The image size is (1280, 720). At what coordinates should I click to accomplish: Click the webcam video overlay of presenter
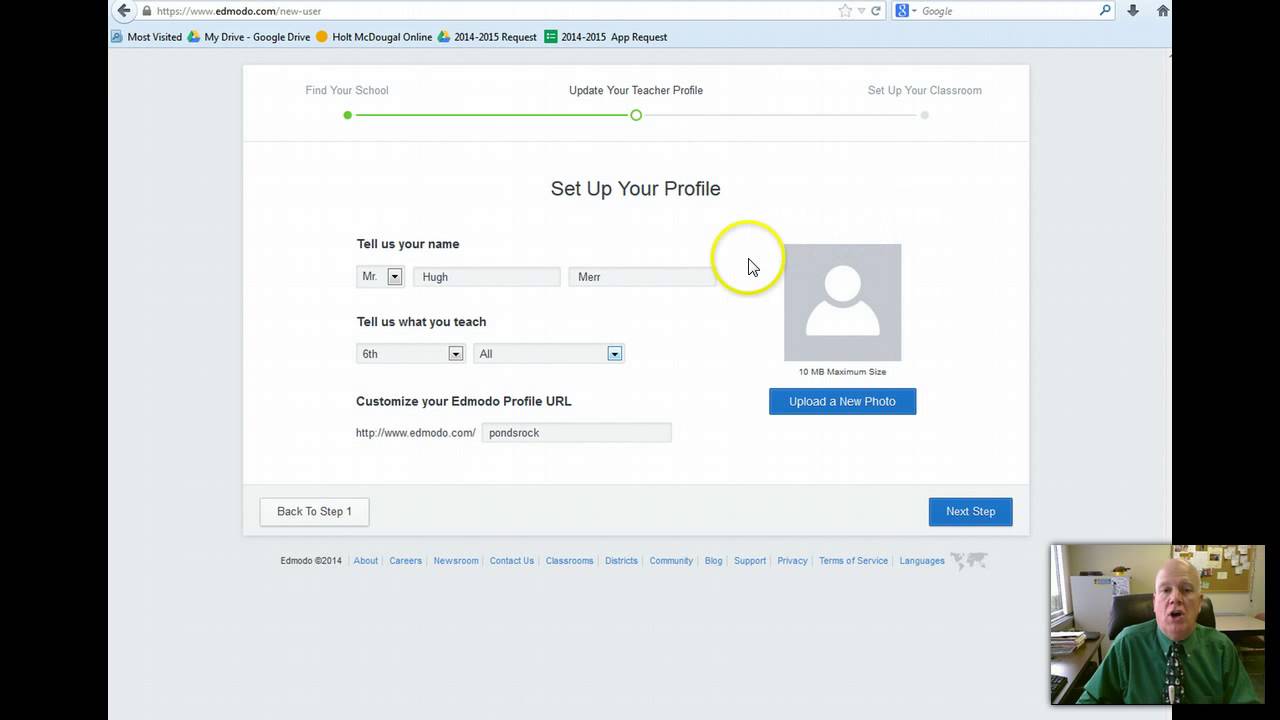click(1158, 625)
